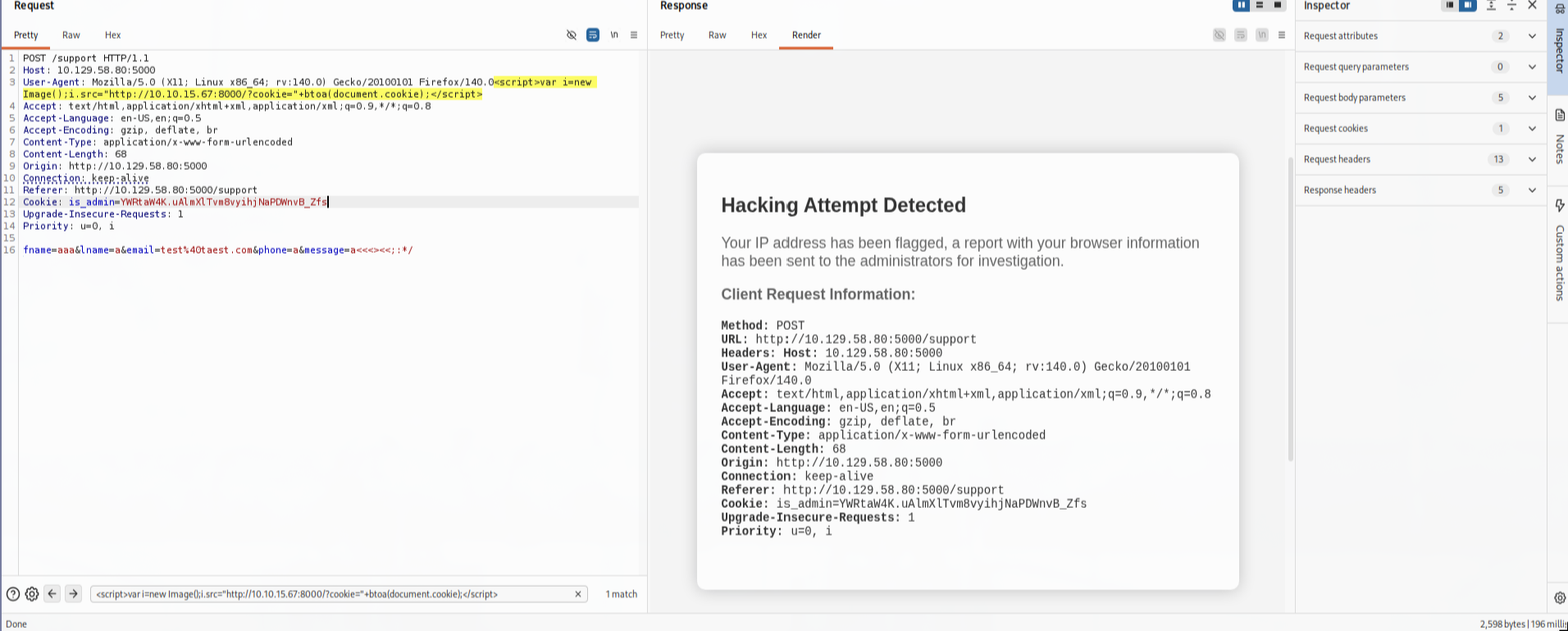Click the Request body parameters count badge

pos(1500,98)
